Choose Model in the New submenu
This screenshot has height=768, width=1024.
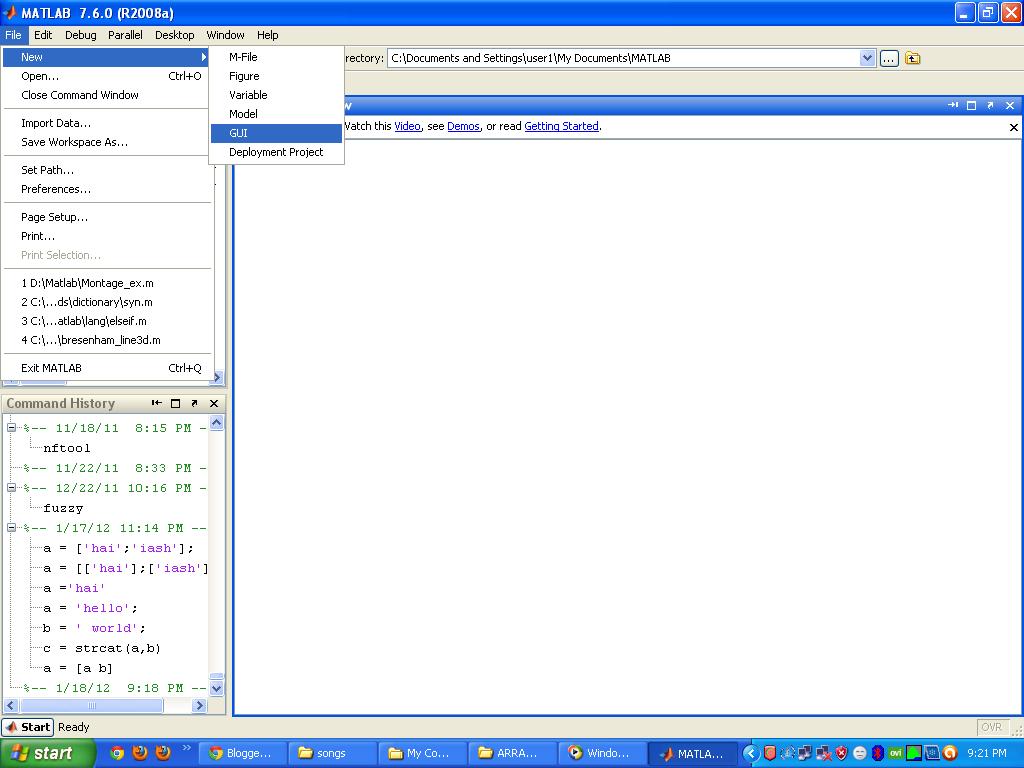coord(276,114)
